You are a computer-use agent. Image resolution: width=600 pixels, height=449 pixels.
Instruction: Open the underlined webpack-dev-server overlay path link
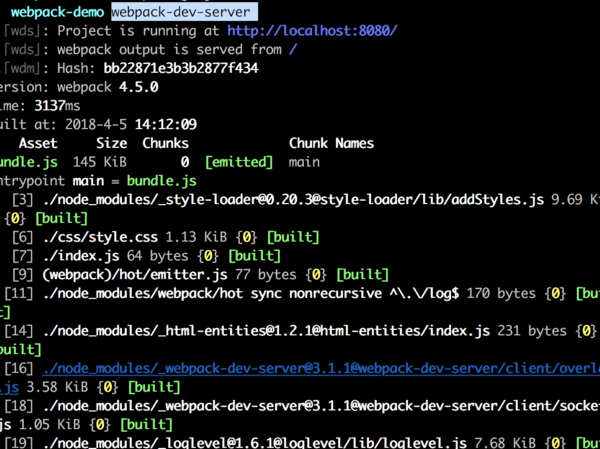click(x=321, y=368)
